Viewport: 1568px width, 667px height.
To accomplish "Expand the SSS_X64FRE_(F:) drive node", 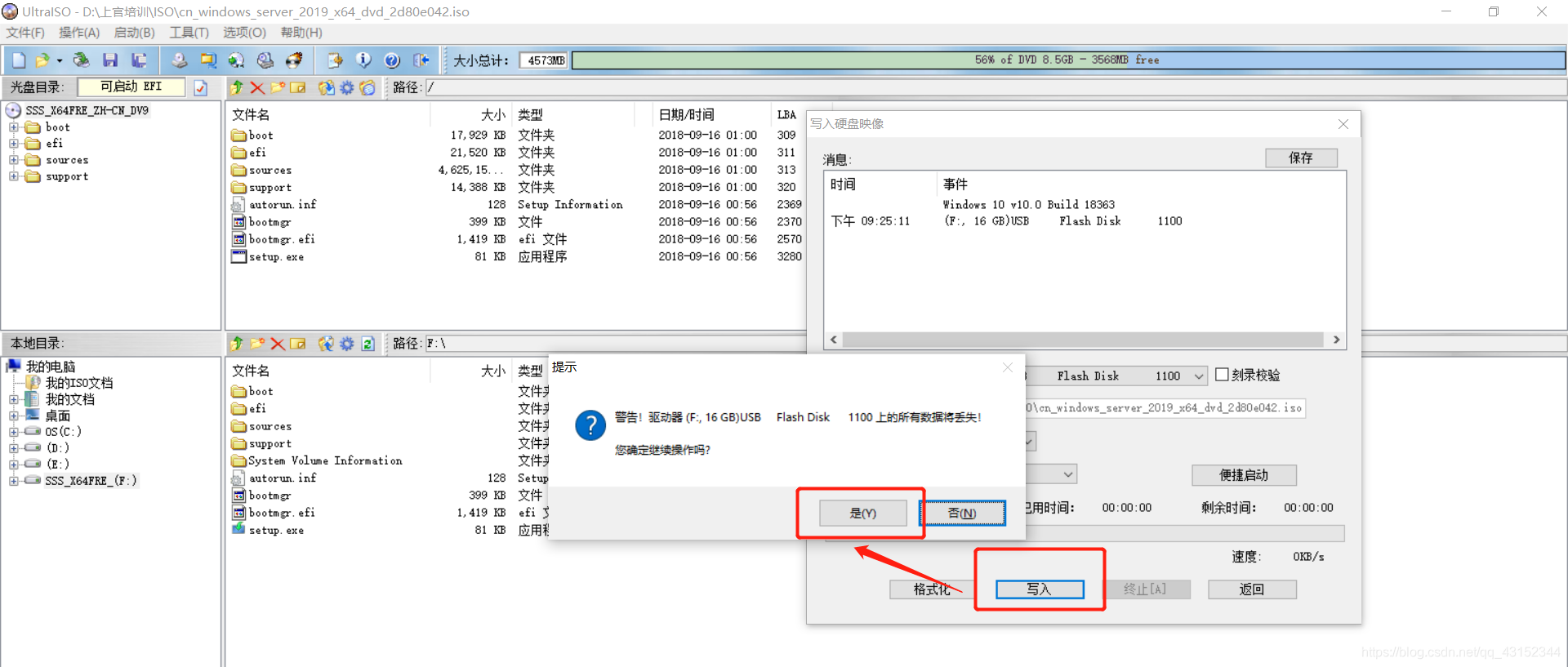I will click(x=14, y=481).
